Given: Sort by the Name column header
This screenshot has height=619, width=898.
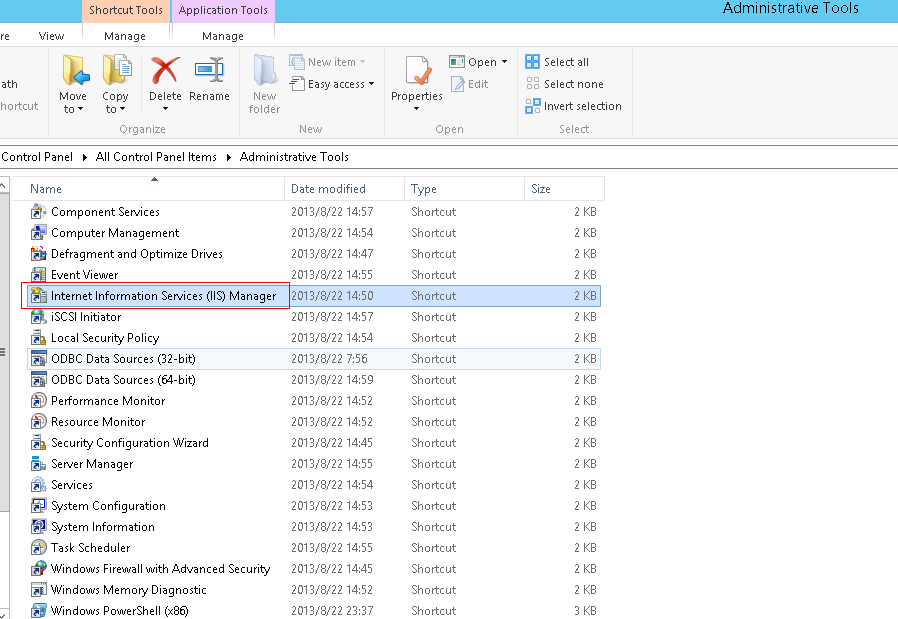Looking at the screenshot, I should click(148, 189).
